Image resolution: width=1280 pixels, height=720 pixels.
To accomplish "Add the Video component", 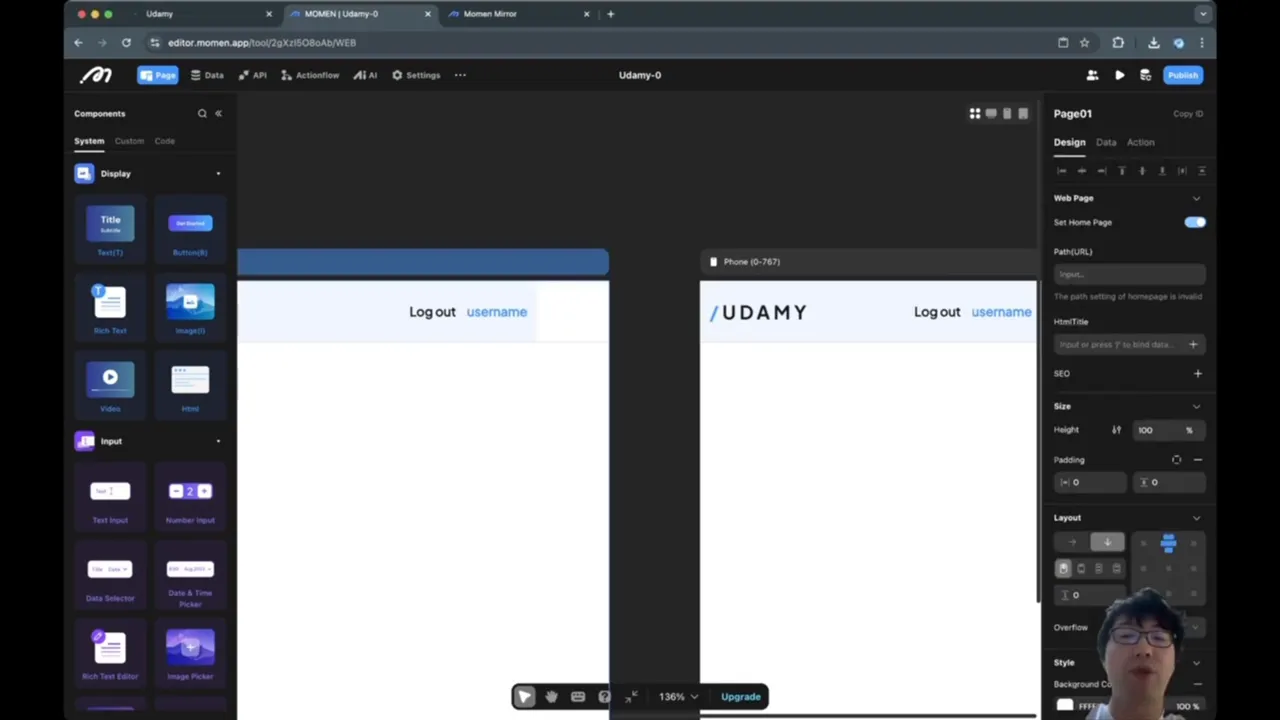I will coord(110,387).
